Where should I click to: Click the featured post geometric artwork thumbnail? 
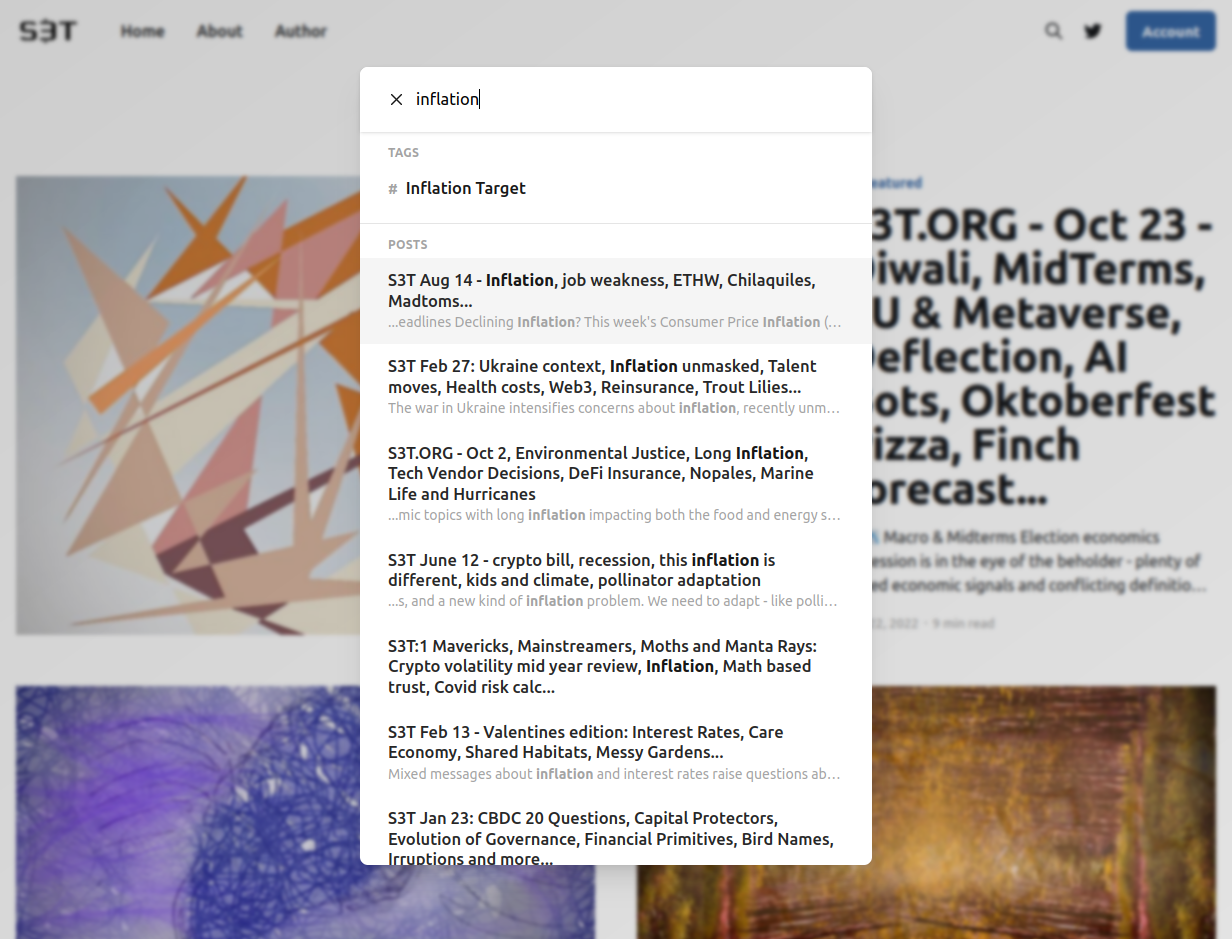click(188, 405)
